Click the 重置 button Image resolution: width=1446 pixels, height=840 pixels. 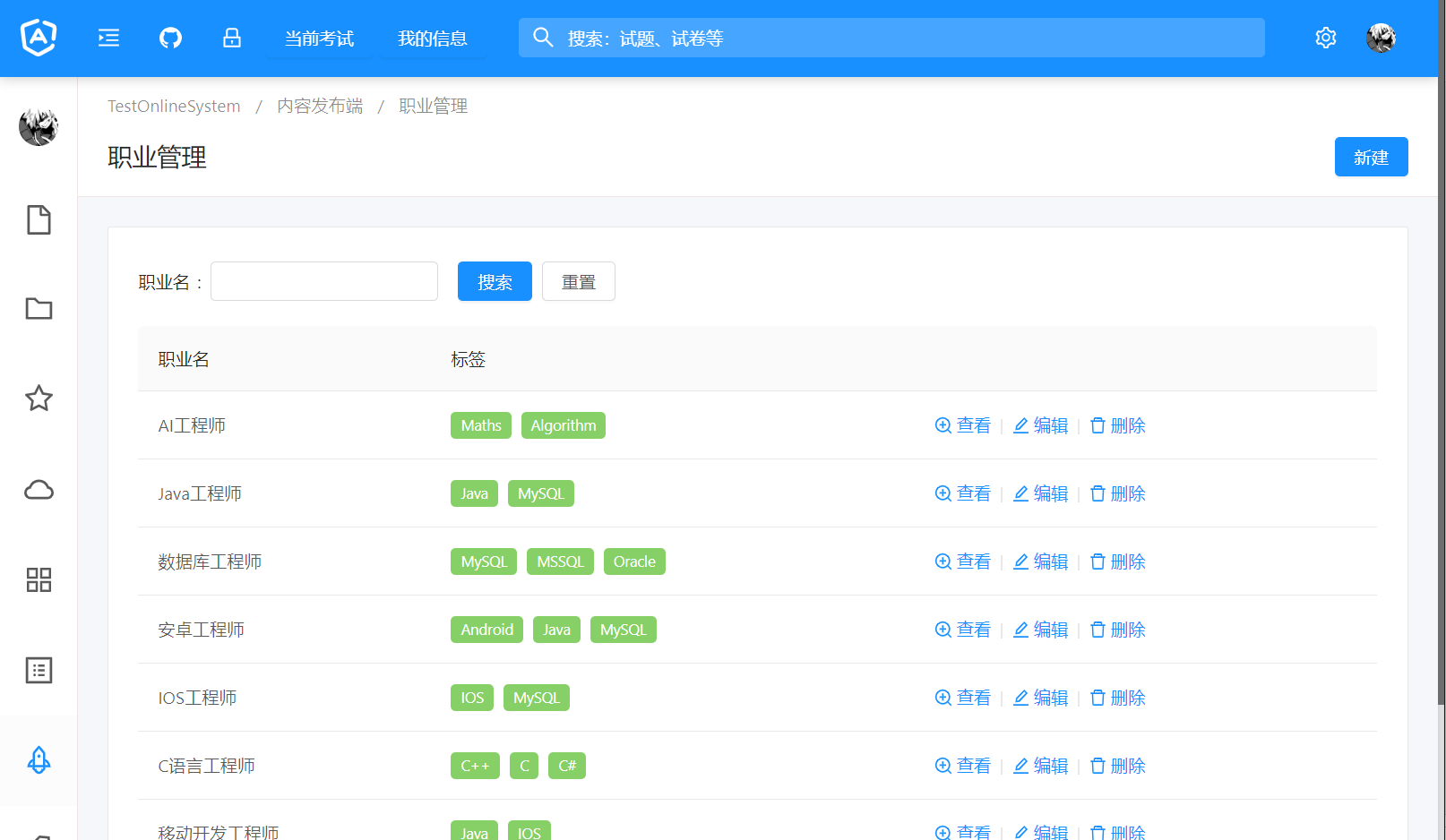coord(578,281)
